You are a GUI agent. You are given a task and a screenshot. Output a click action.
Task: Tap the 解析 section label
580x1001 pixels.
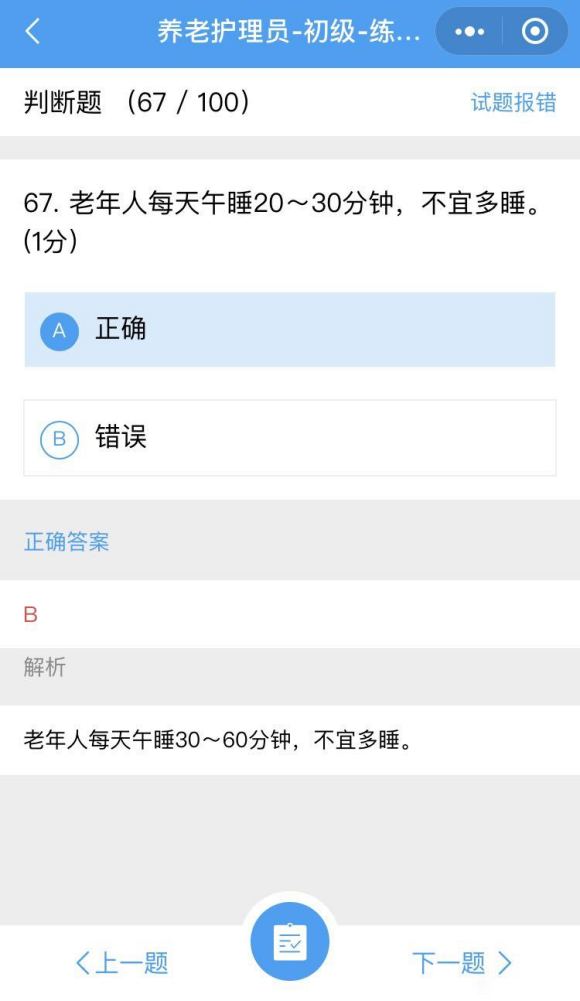pyautogui.click(x=45, y=667)
